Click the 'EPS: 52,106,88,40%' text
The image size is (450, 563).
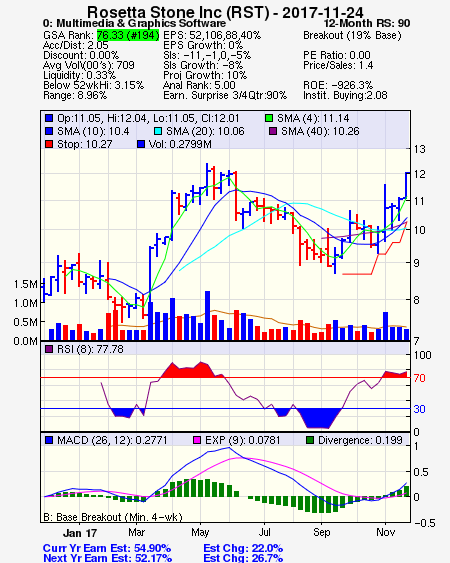click(212, 35)
